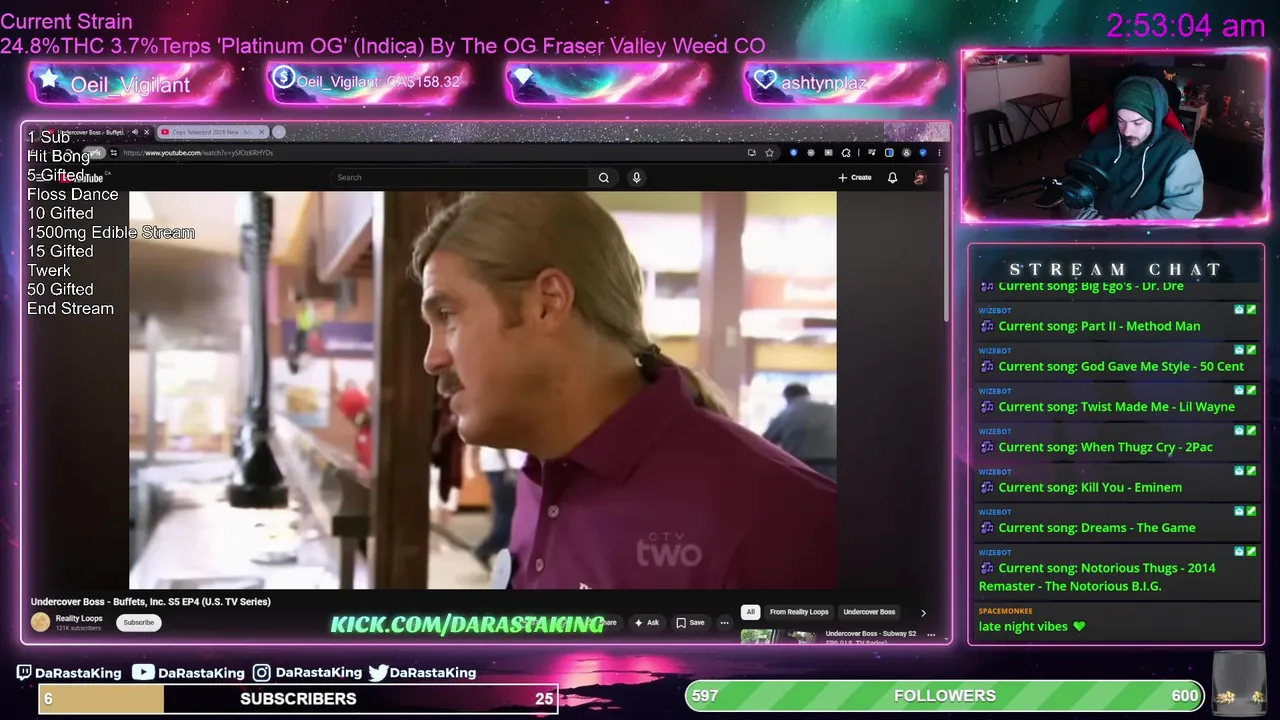Image resolution: width=1280 pixels, height=720 pixels.
Task: Click the blue checkmark shield icon
Action: [x=923, y=153]
